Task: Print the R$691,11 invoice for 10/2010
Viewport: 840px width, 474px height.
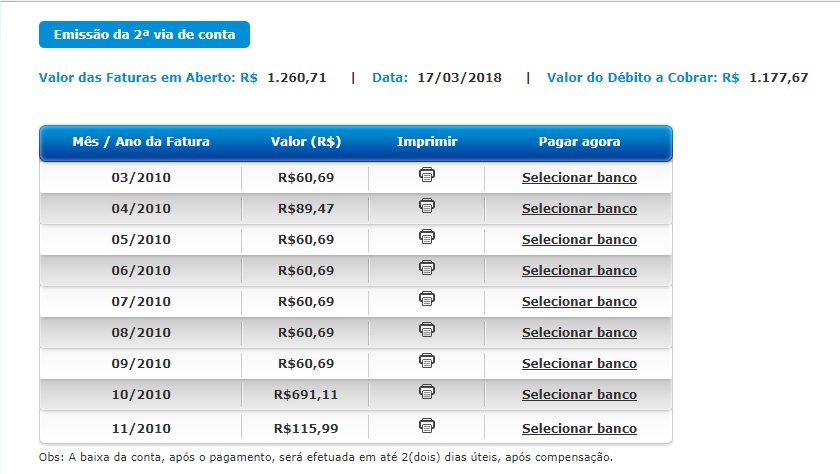Action: click(x=427, y=391)
